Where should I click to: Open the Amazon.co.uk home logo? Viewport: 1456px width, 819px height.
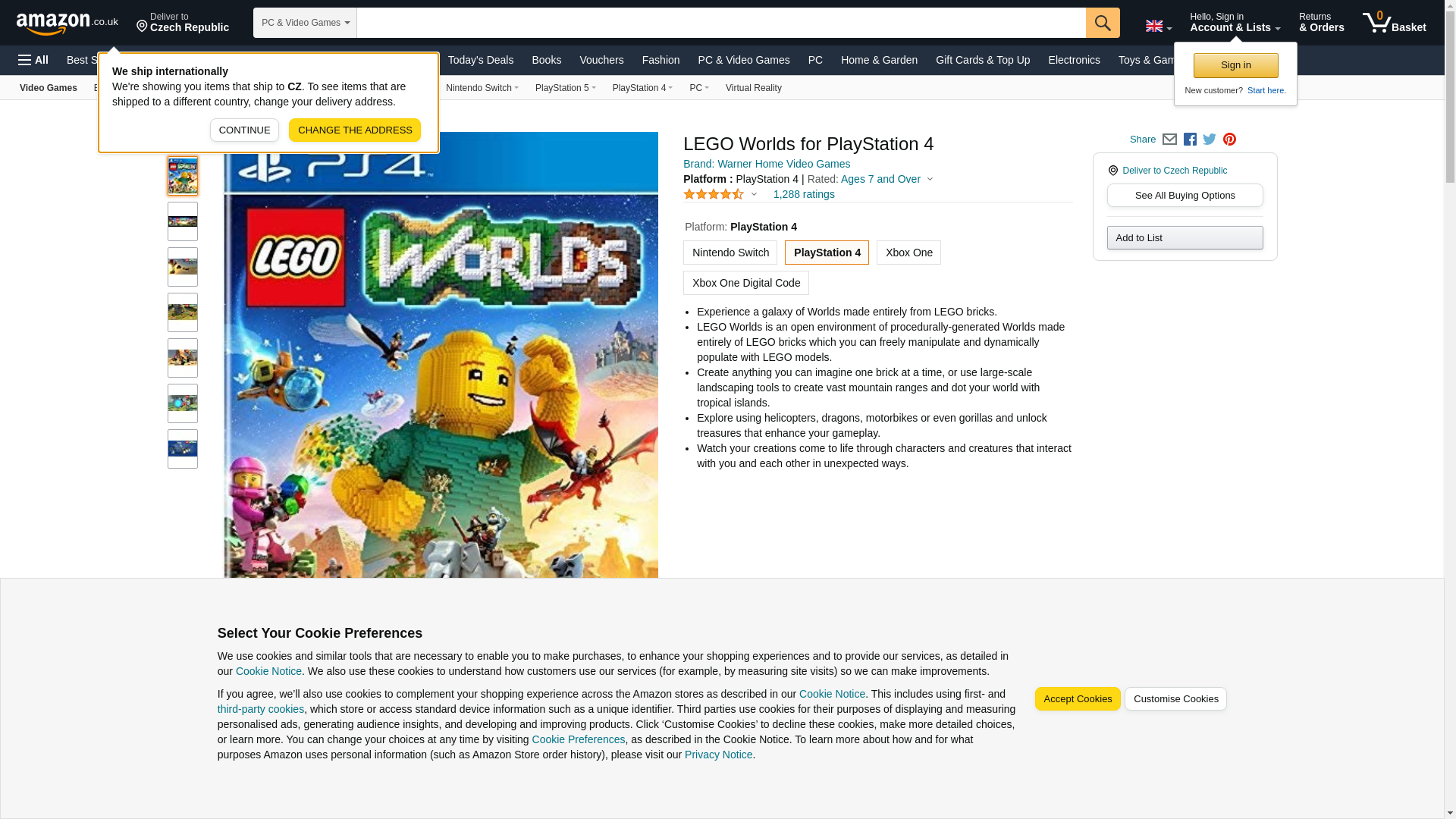pos(67,24)
